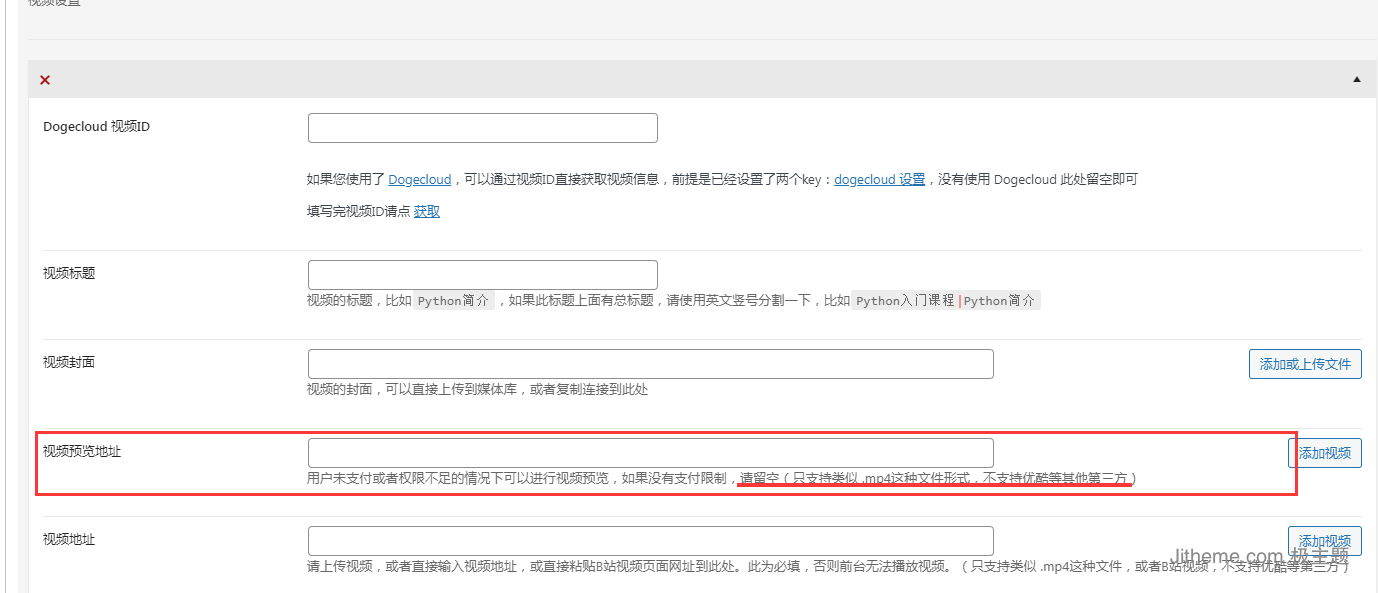The width and height of the screenshot is (1378, 593).
Task: Click the 视频地址 label
Action: click(x=69, y=539)
